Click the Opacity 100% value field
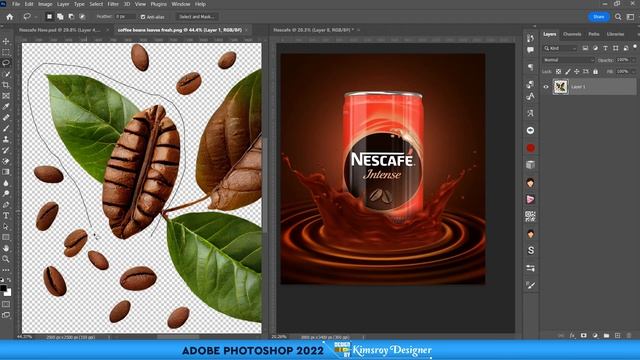This screenshot has width=640, height=360. click(x=622, y=60)
